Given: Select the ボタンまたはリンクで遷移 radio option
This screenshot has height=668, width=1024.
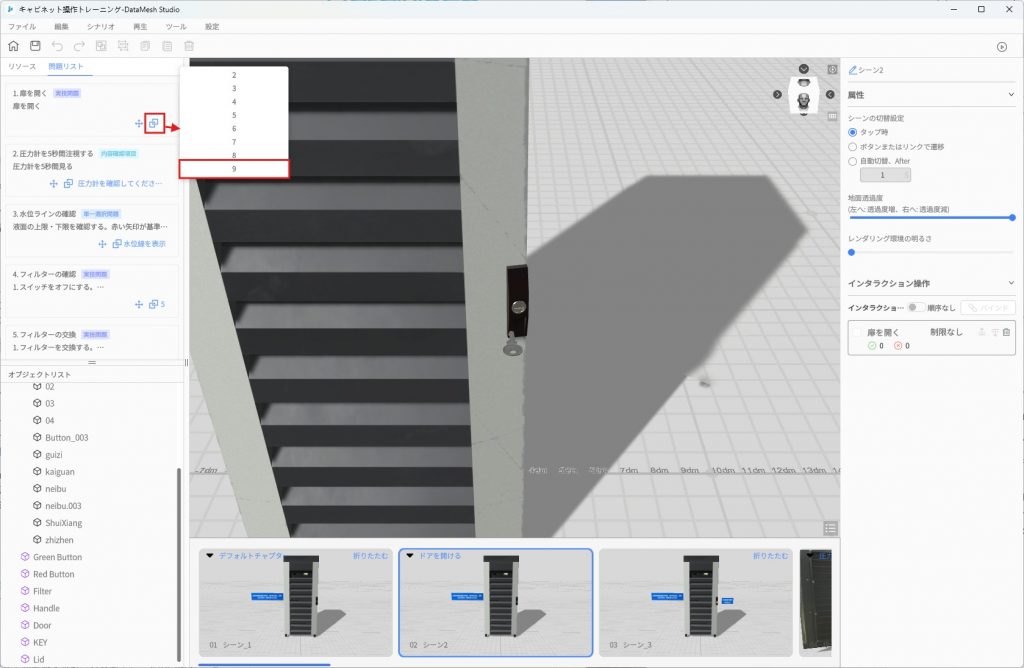Looking at the screenshot, I should pos(853,146).
